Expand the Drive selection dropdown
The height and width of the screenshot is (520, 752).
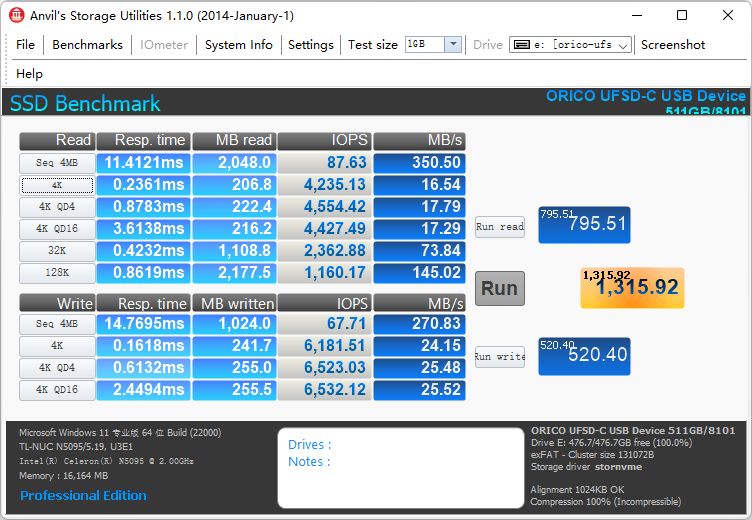click(x=623, y=46)
